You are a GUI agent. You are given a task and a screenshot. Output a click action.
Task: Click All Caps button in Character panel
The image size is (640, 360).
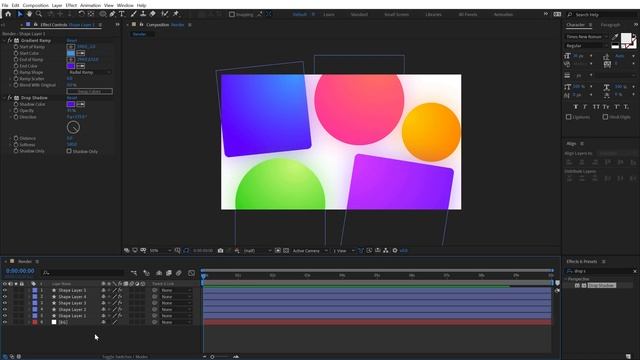pos(596,107)
